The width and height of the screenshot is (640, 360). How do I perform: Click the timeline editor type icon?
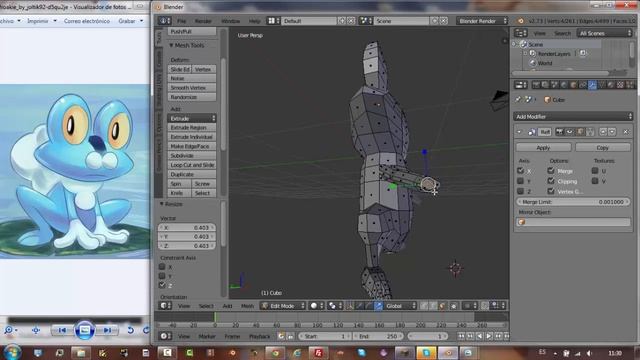pos(165,336)
